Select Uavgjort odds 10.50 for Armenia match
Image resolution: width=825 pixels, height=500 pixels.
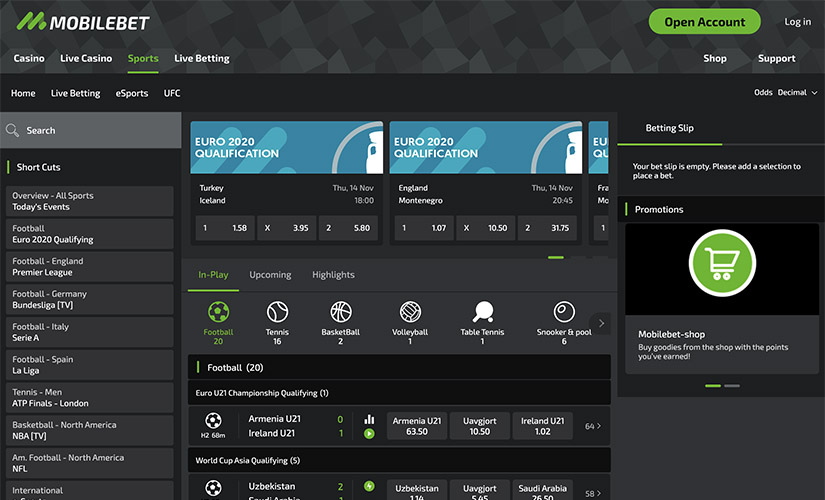[479, 426]
